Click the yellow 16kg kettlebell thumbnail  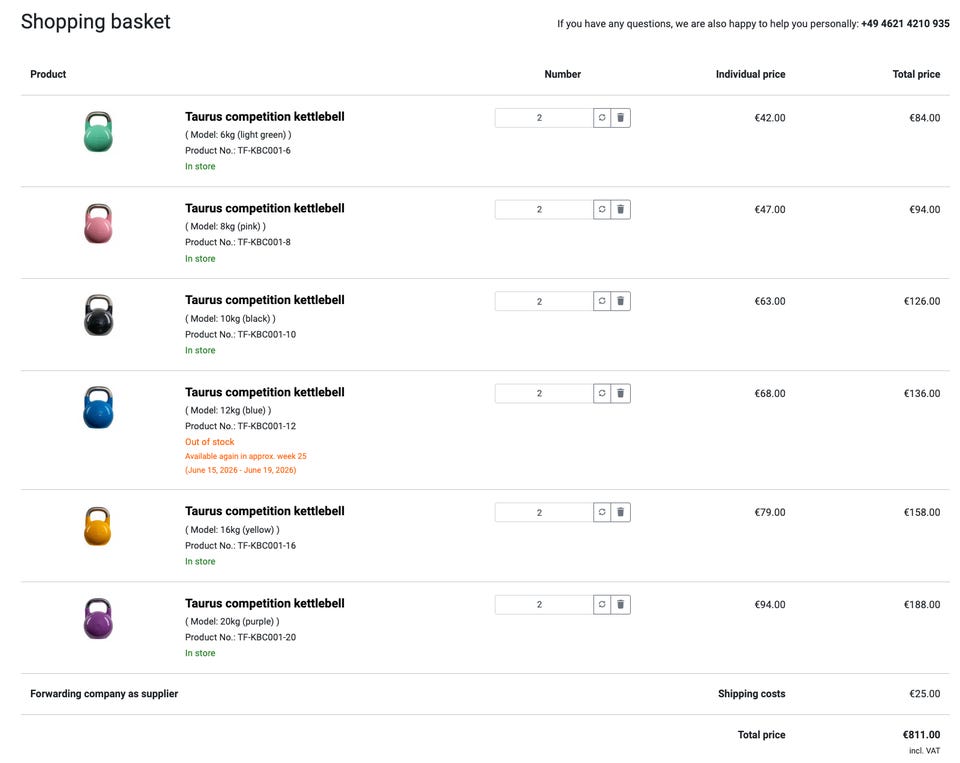pos(98,526)
